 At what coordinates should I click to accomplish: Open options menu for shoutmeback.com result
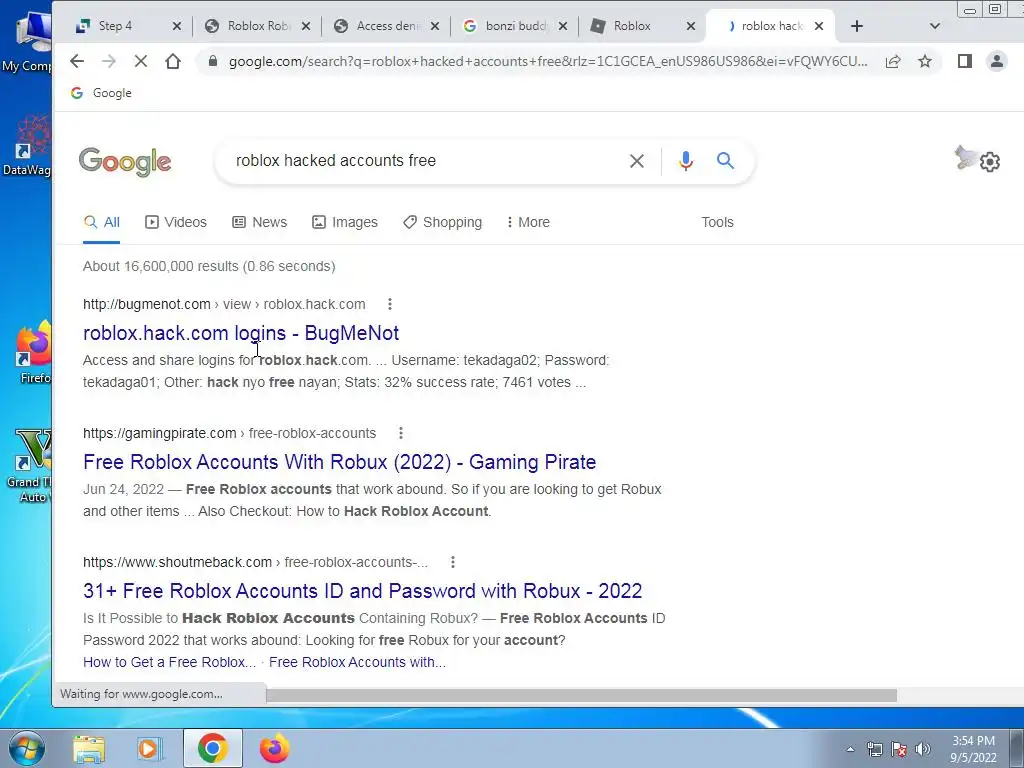tap(453, 562)
